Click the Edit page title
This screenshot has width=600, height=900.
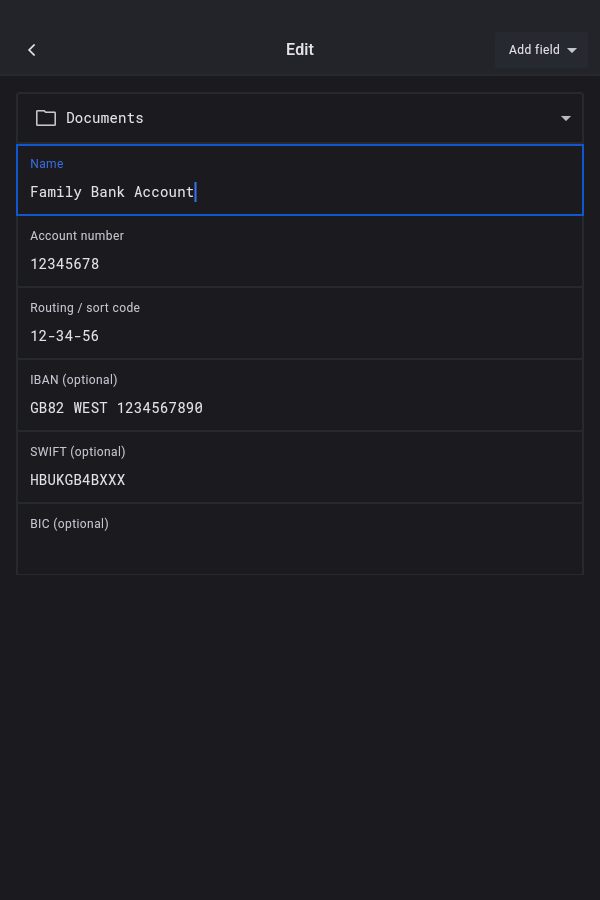point(300,50)
